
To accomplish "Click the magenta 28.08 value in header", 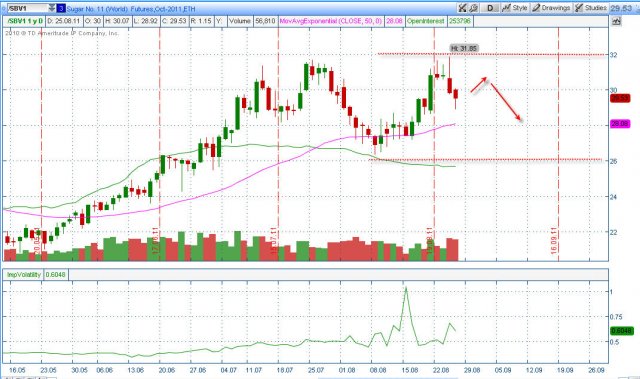I will point(394,21).
